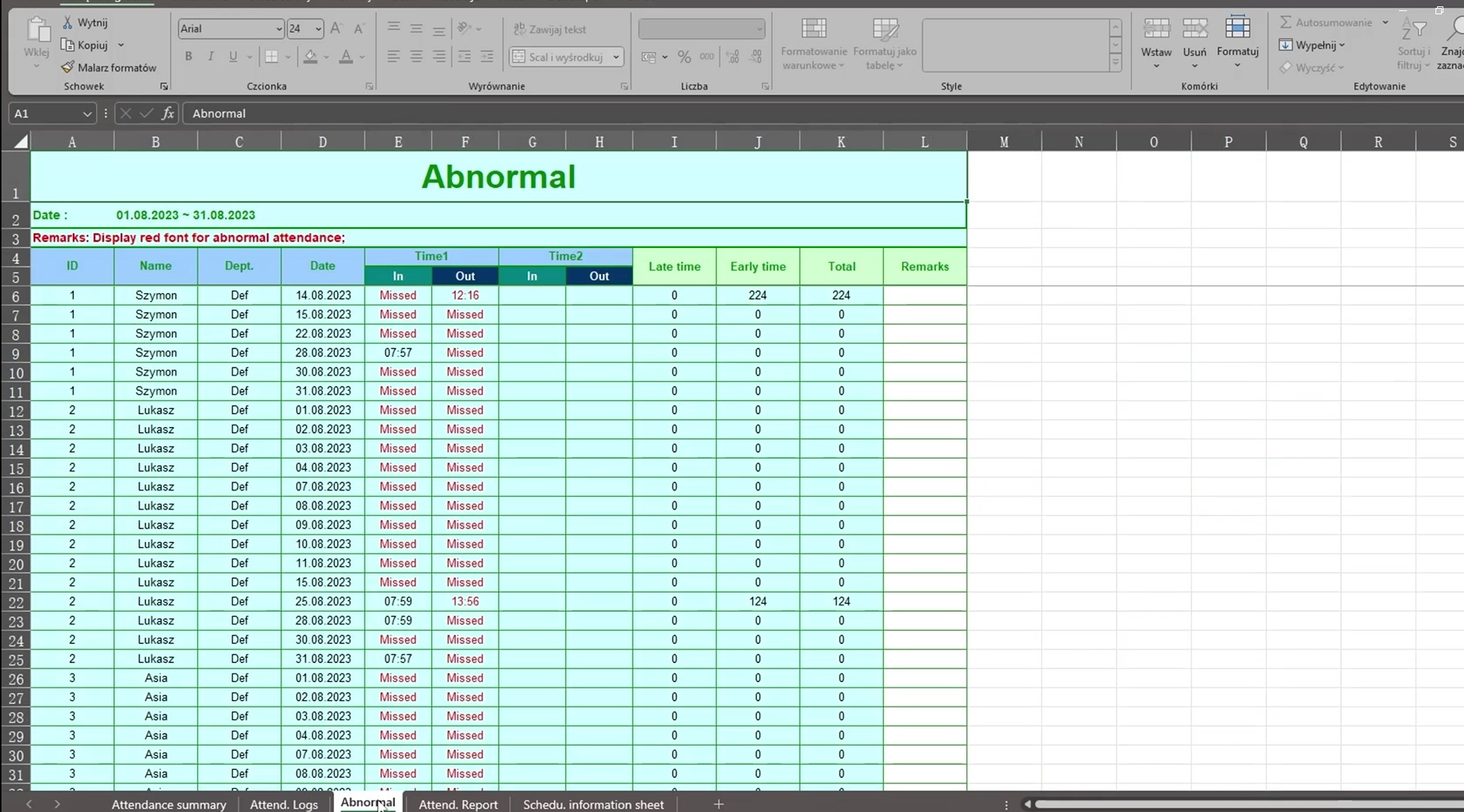Click the Usuń delete cells icon

pyautogui.click(x=1195, y=29)
